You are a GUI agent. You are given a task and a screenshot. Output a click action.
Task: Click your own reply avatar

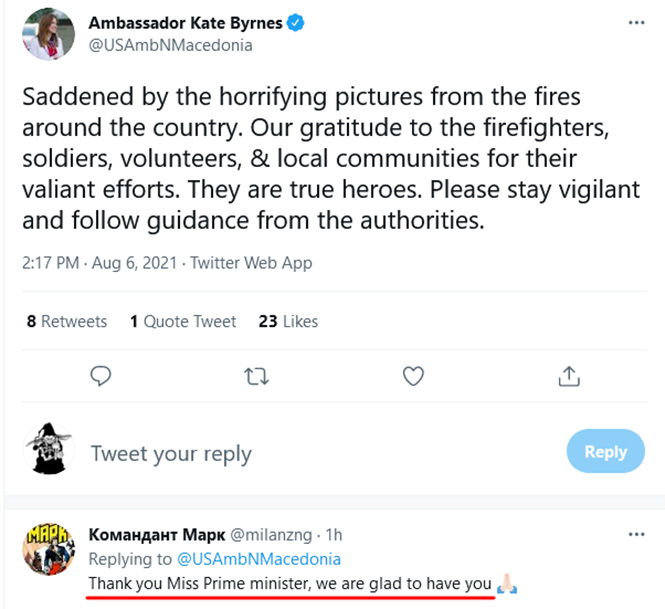click(48, 450)
